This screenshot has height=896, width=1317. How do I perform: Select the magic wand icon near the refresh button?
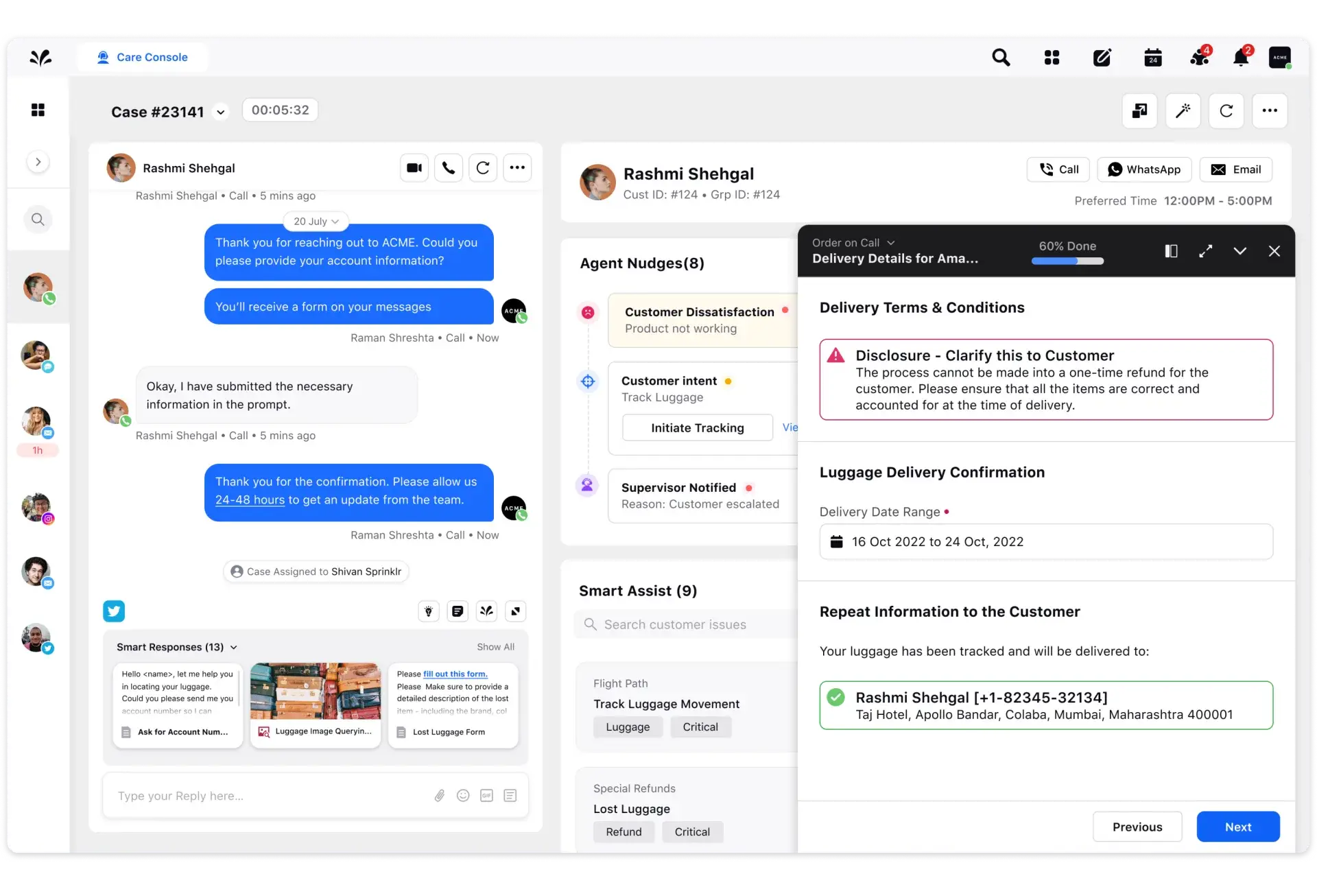tap(1183, 110)
